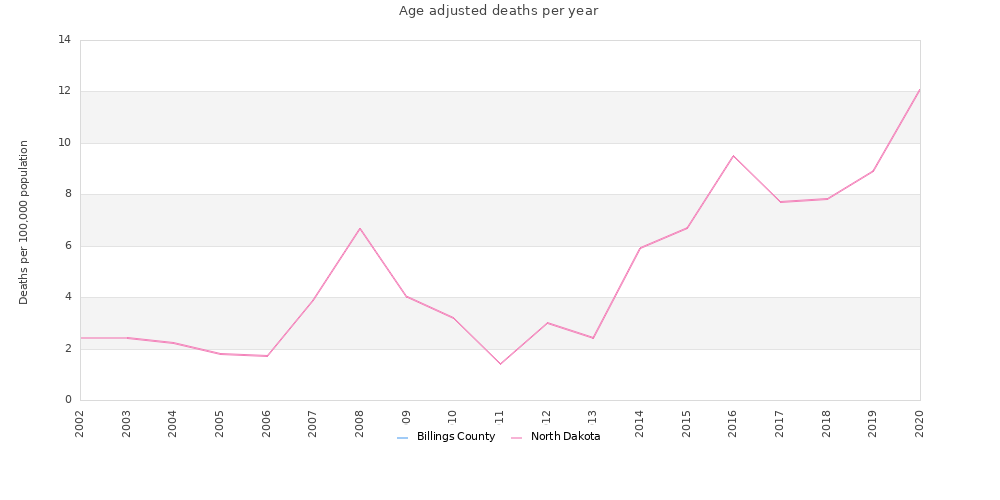Click the 2020 endpoint of the line
The height and width of the screenshot is (500, 1000).
919,90
